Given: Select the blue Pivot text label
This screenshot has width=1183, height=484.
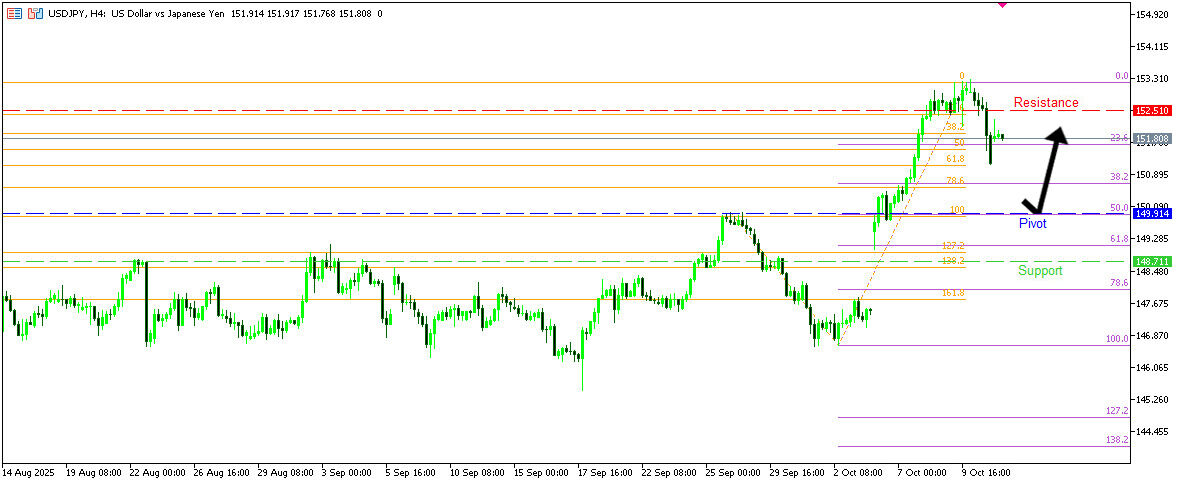Looking at the screenshot, I should click(x=1032, y=224).
